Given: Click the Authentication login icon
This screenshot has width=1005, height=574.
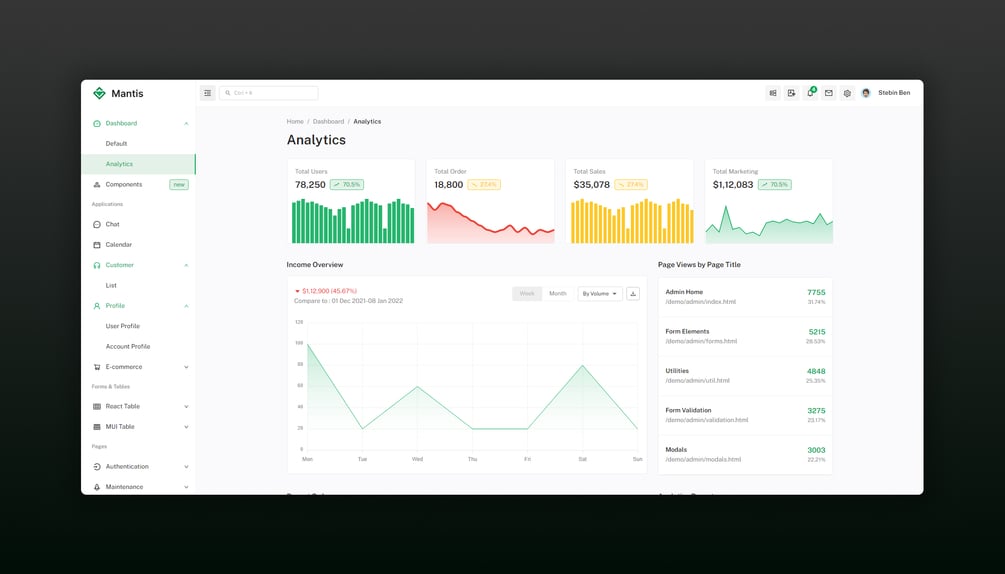Looking at the screenshot, I should point(97,466).
